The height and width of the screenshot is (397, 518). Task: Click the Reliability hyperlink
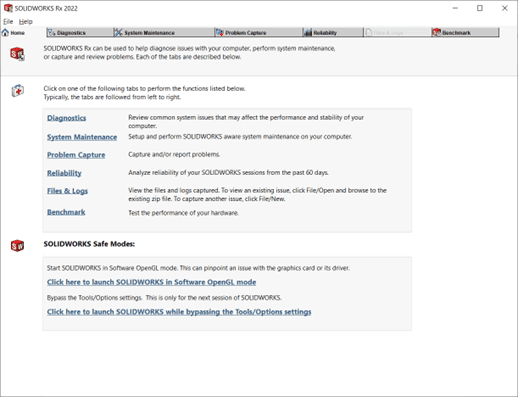[64, 173]
